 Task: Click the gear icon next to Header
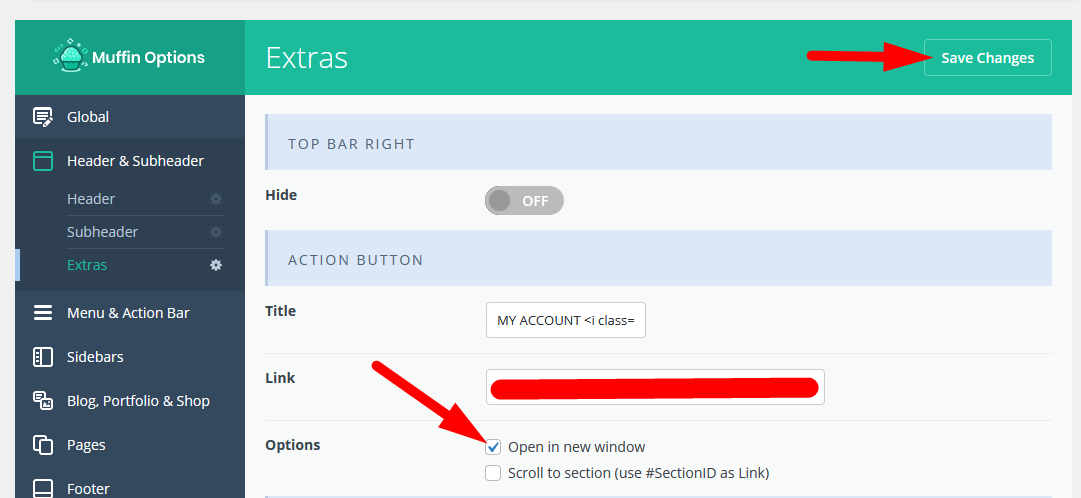pos(216,199)
